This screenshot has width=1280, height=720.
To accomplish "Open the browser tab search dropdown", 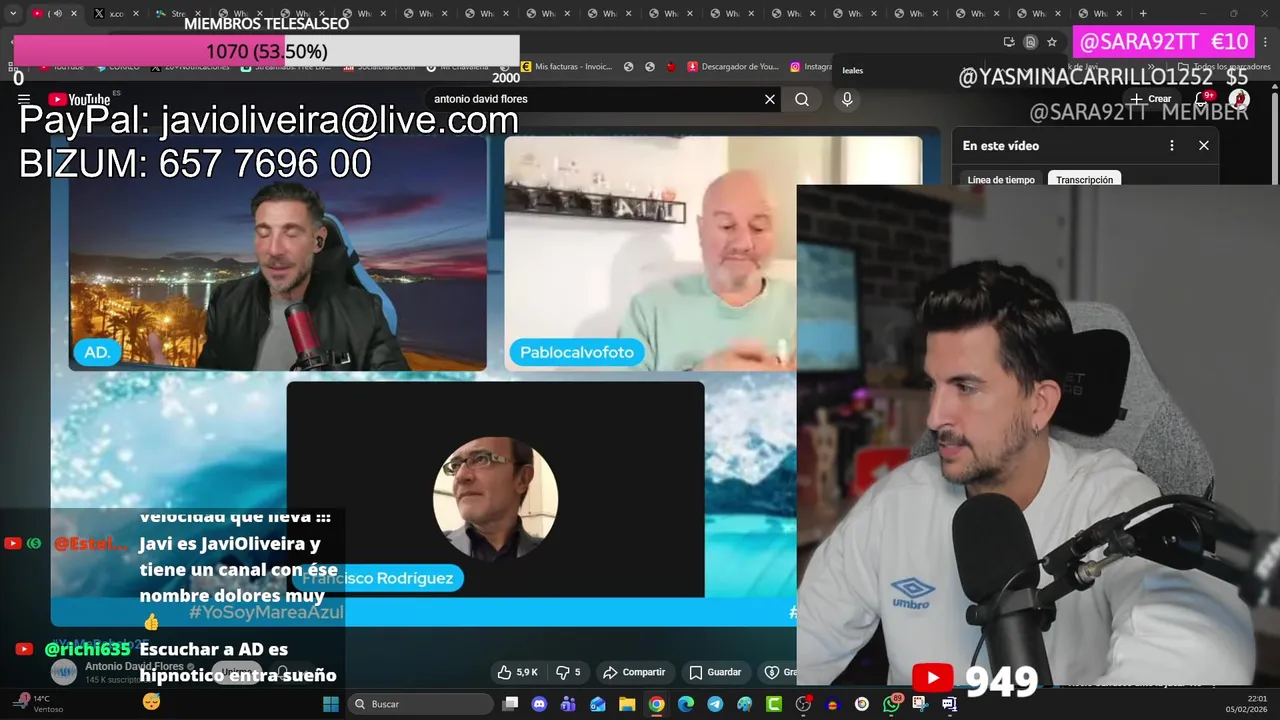I will click(x=13, y=13).
